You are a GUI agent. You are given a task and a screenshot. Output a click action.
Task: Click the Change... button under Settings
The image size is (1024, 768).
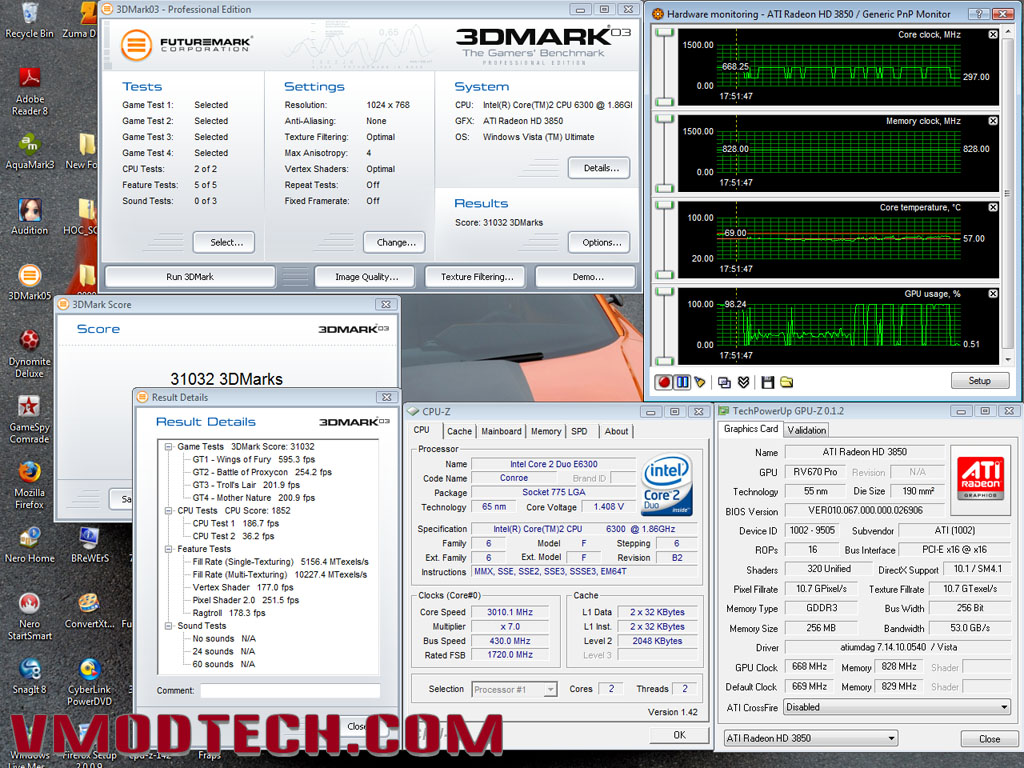click(x=394, y=242)
